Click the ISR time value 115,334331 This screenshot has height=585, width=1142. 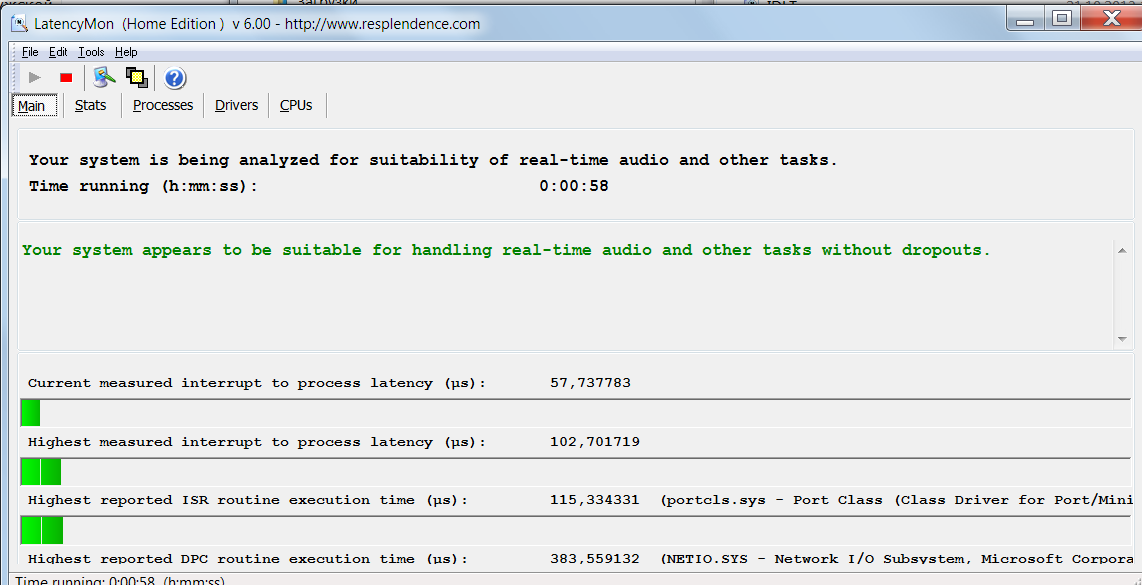pyautogui.click(x=595, y=500)
